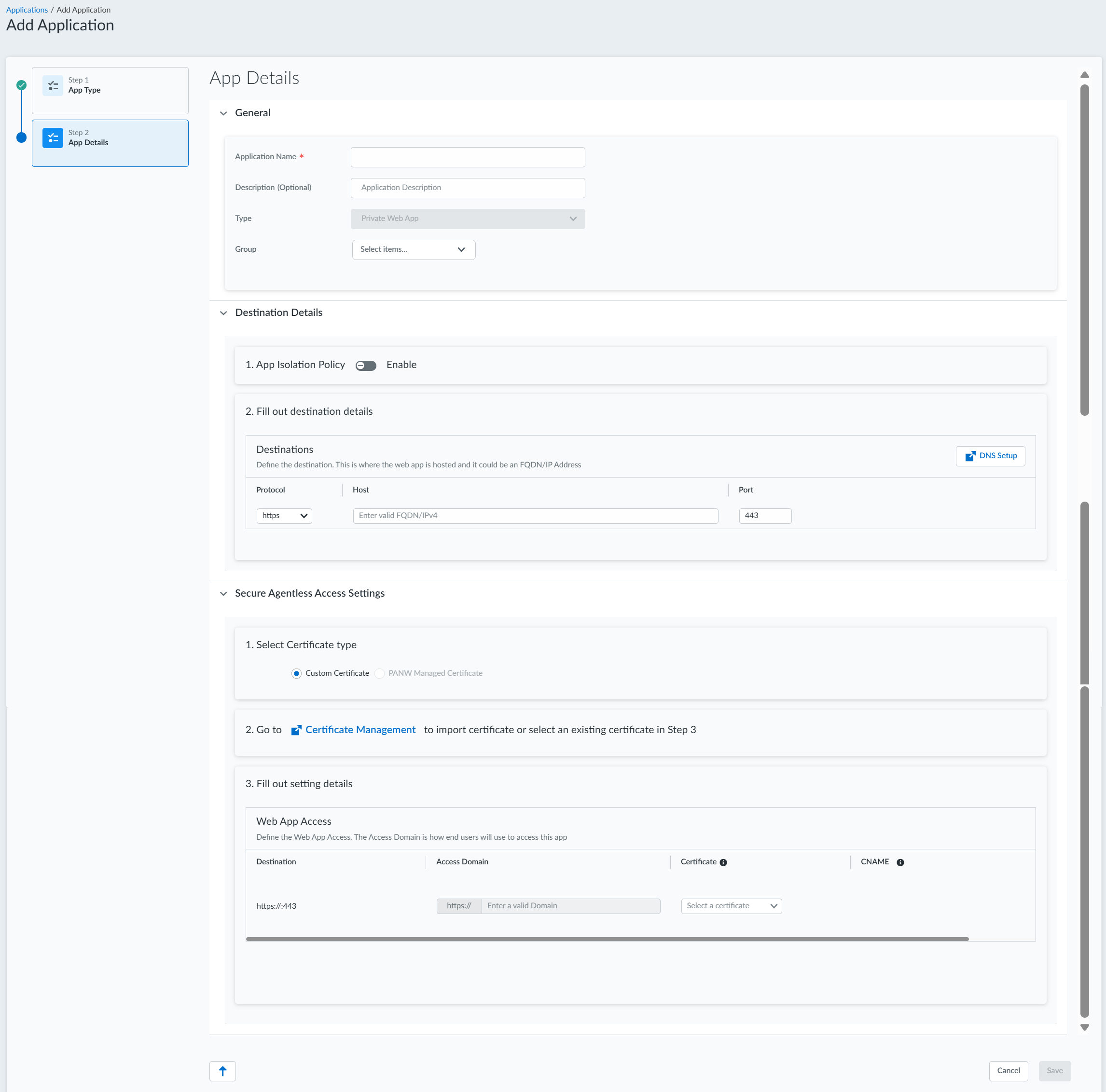The image size is (1106, 1092).
Task: Click the Step 1 App Type checklist icon
Action: point(53,86)
